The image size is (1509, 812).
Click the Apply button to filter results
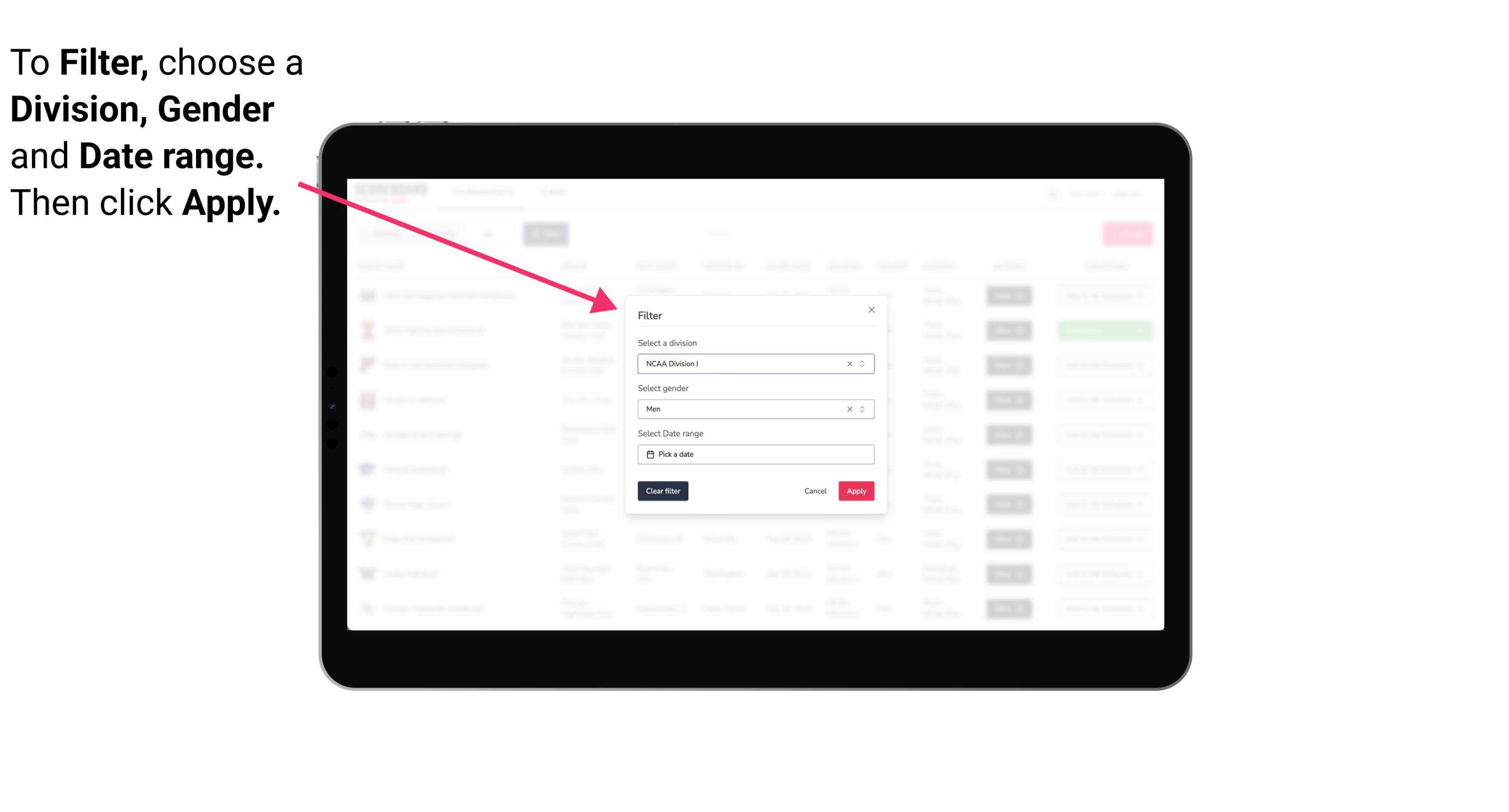(855, 491)
